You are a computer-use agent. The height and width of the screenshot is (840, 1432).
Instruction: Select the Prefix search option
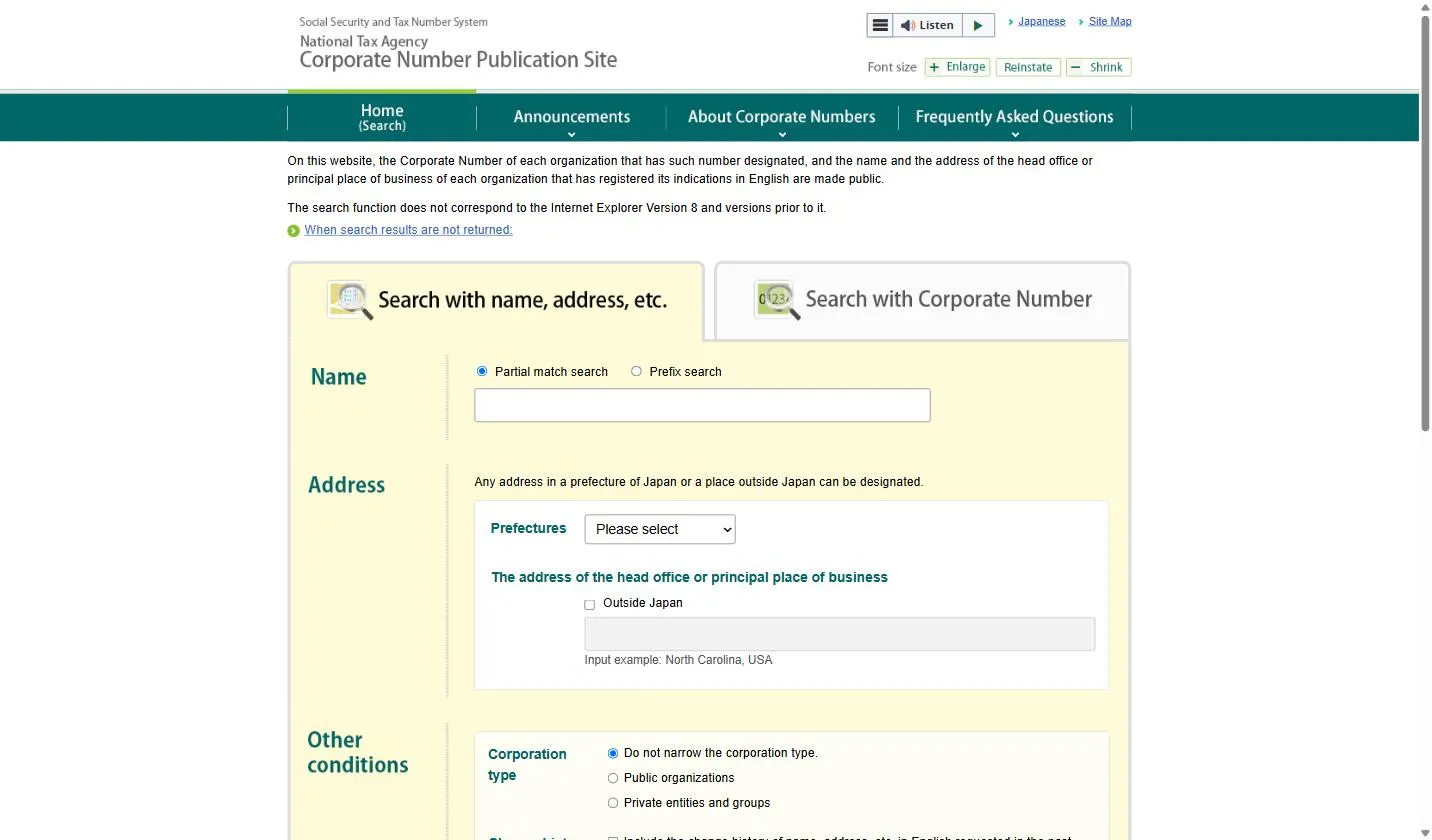click(636, 371)
